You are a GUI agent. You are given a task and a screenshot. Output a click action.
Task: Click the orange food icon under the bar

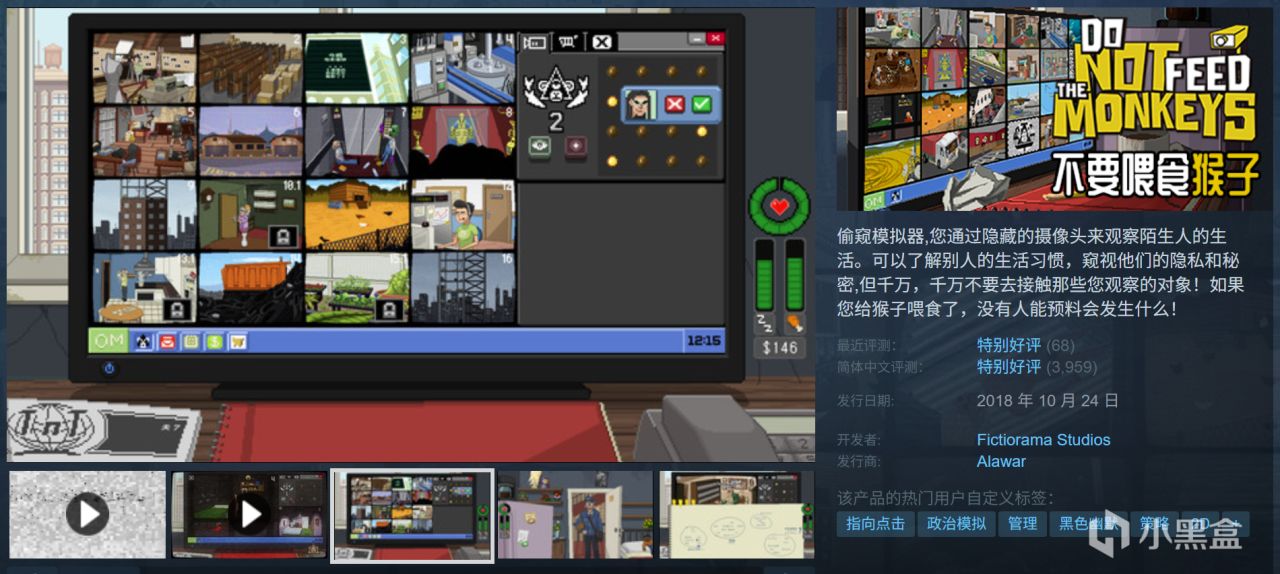[795, 324]
